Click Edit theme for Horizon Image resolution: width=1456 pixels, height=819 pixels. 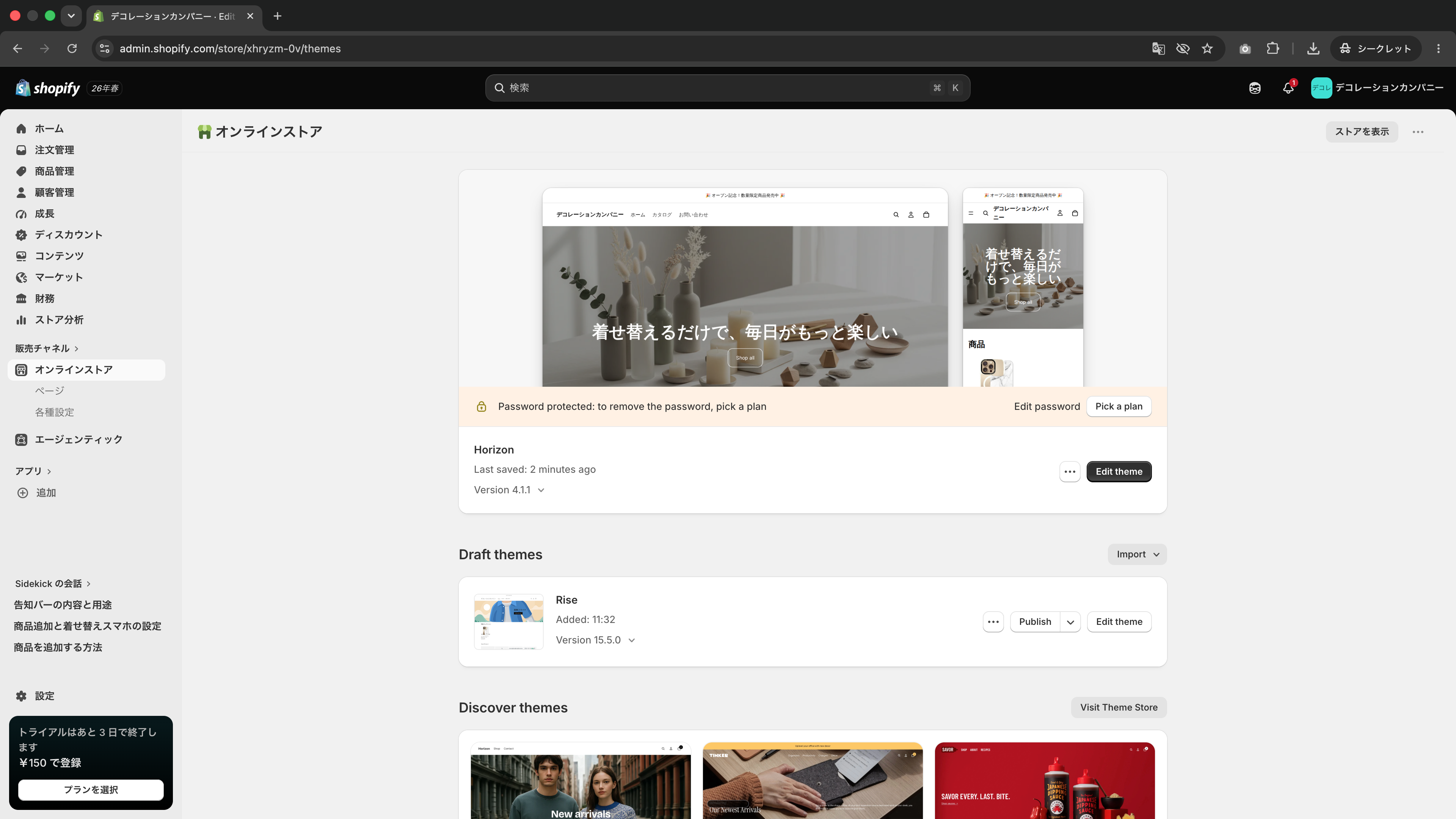[1119, 471]
